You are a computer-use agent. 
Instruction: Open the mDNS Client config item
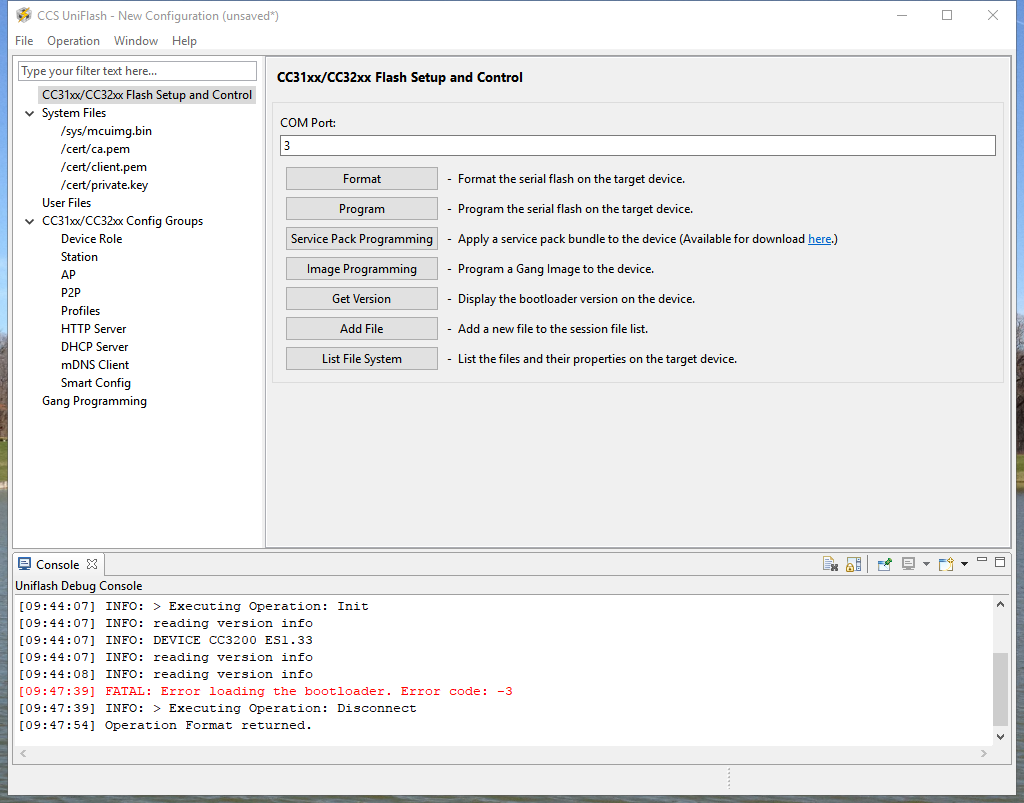coord(95,365)
